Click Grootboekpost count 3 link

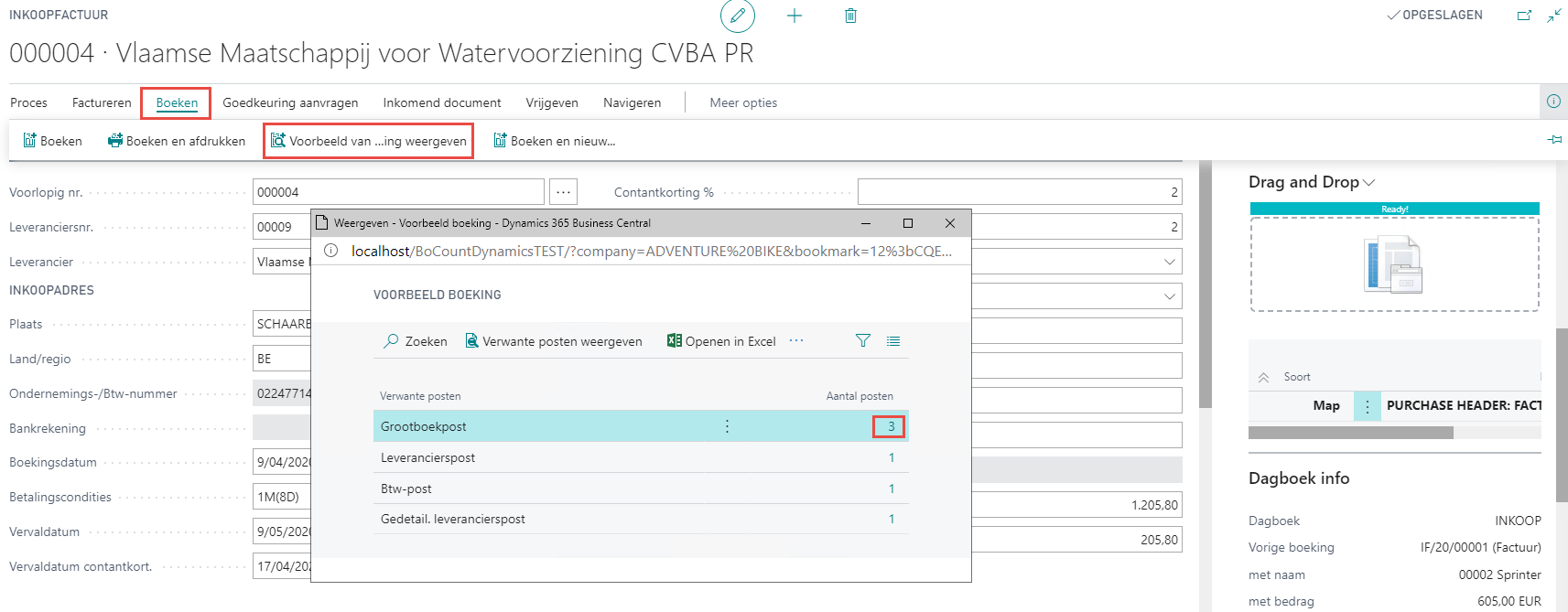[x=891, y=426]
